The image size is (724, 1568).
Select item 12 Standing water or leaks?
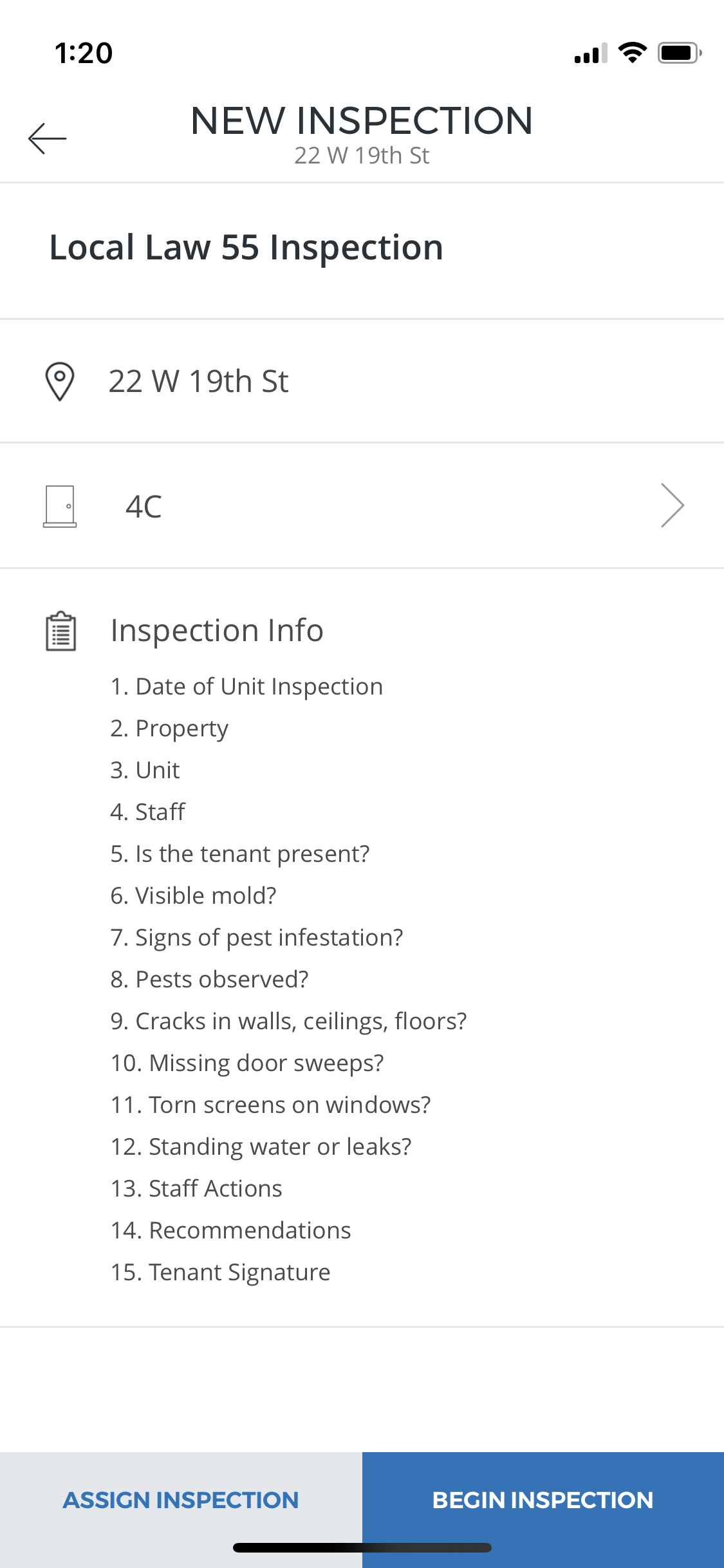(x=261, y=1147)
